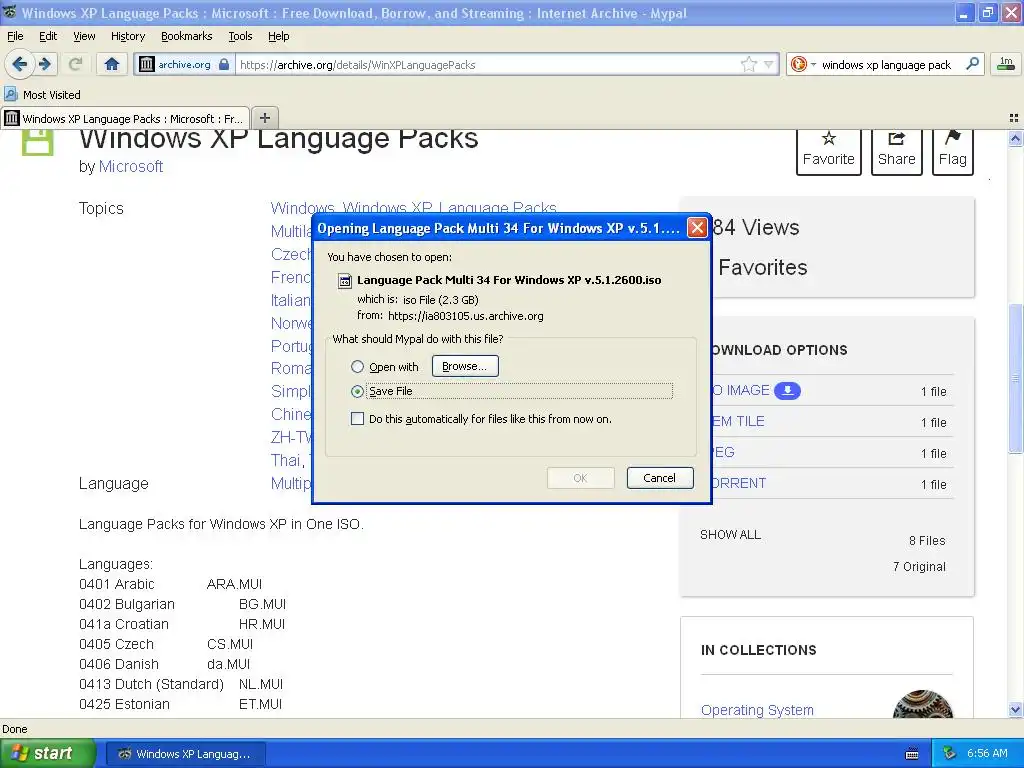Click the search box with windows xp language pack
Viewport: 1024px width, 768px height.
[886, 65]
